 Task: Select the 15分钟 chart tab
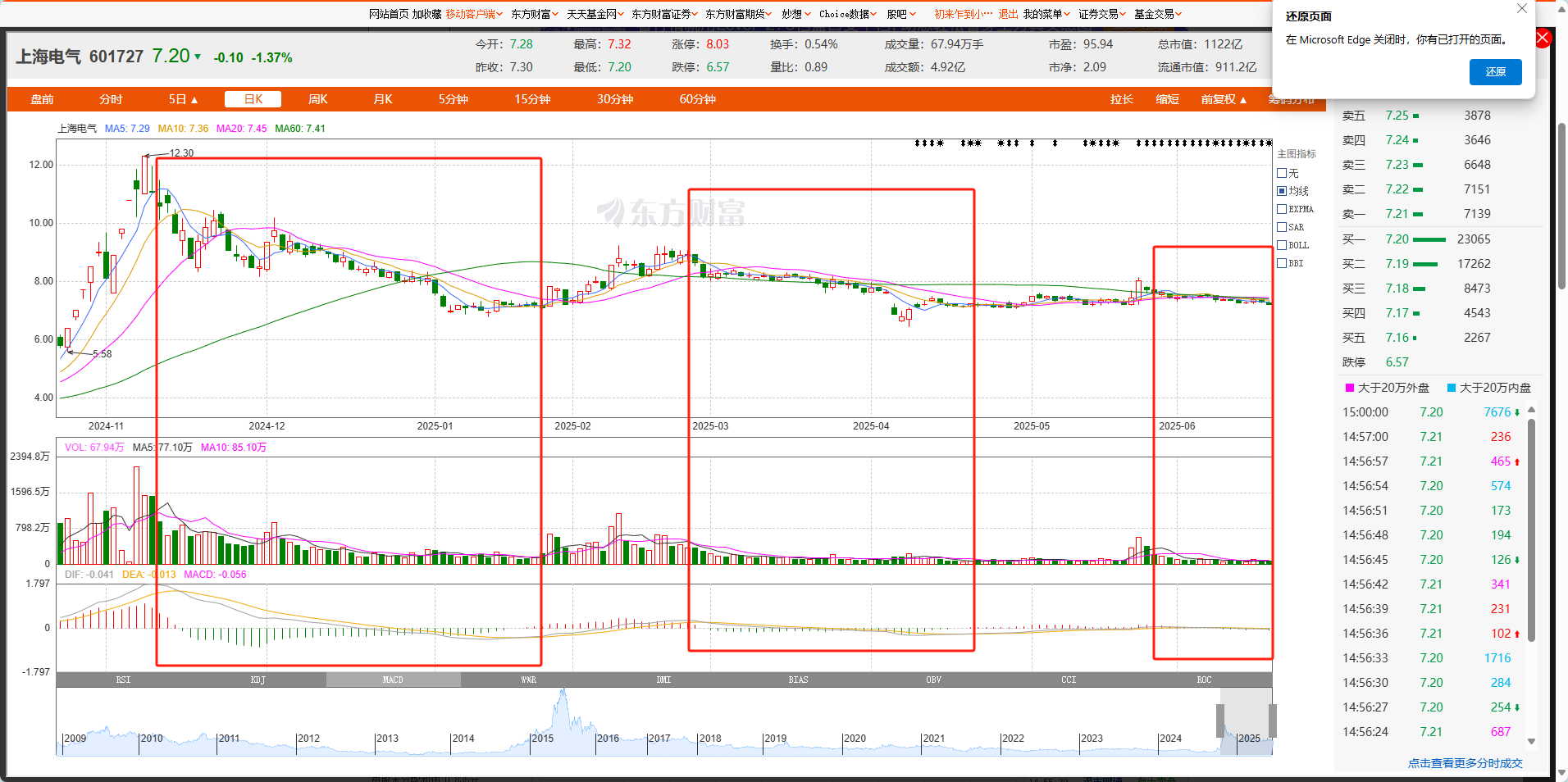tap(532, 99)
